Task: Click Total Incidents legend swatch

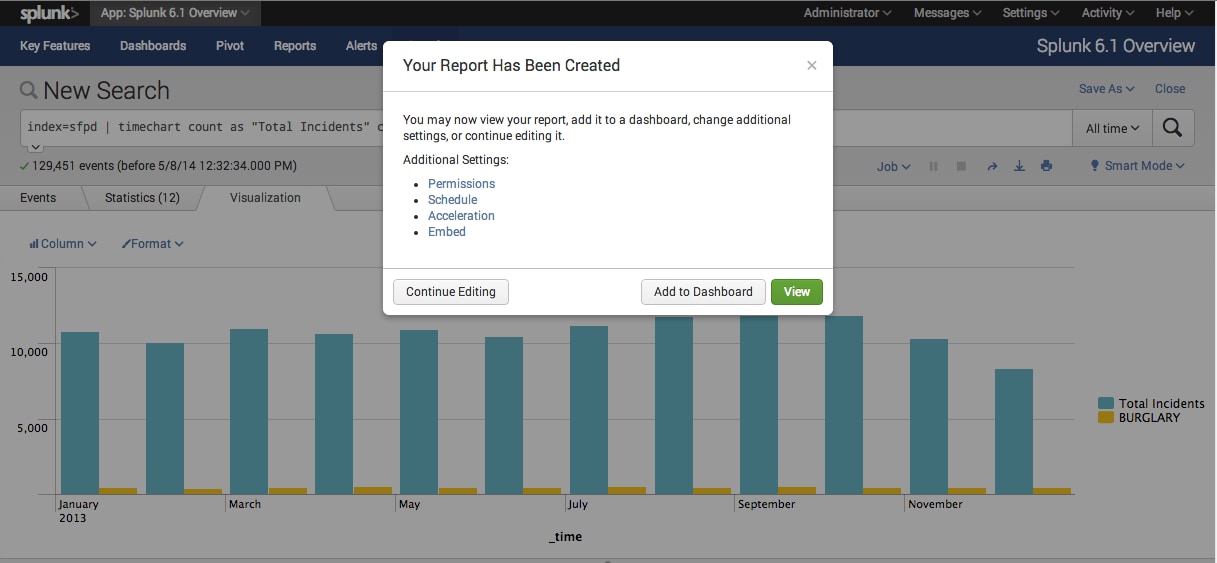Action: click(x=1106, y=404)
